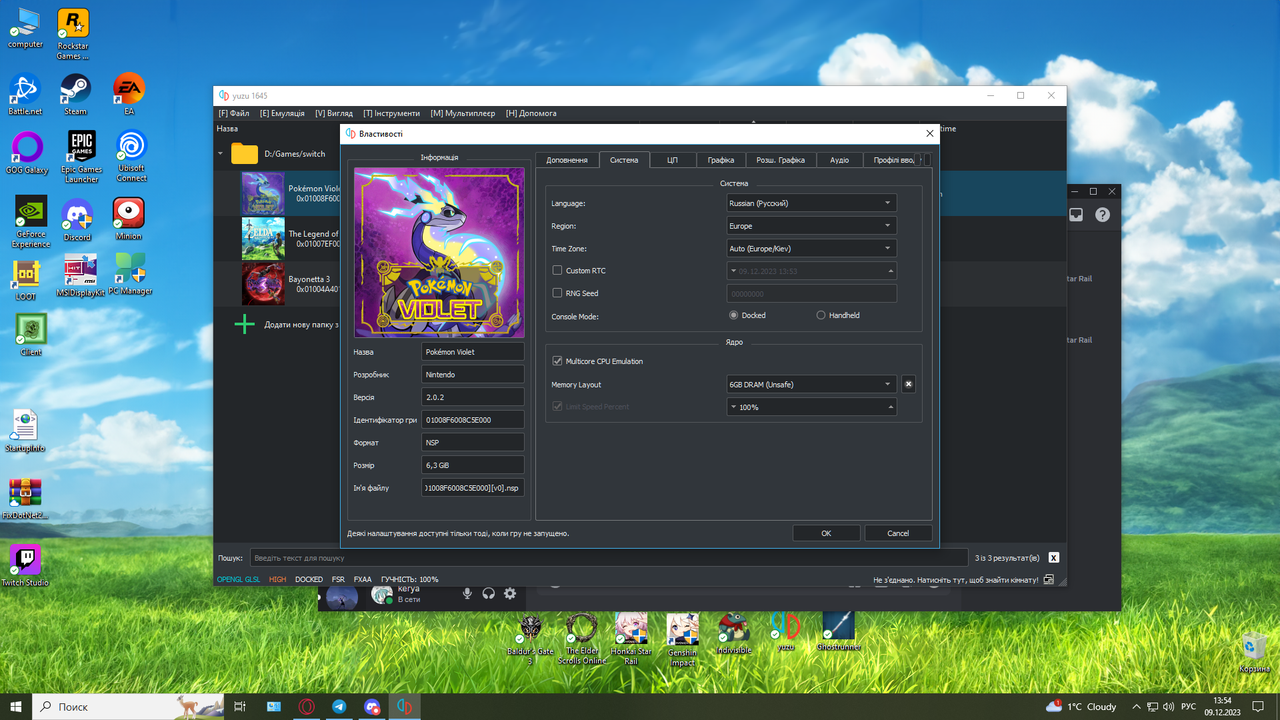
Task: Open the Ghostrunner desktop shortcut
Action: 837,631
